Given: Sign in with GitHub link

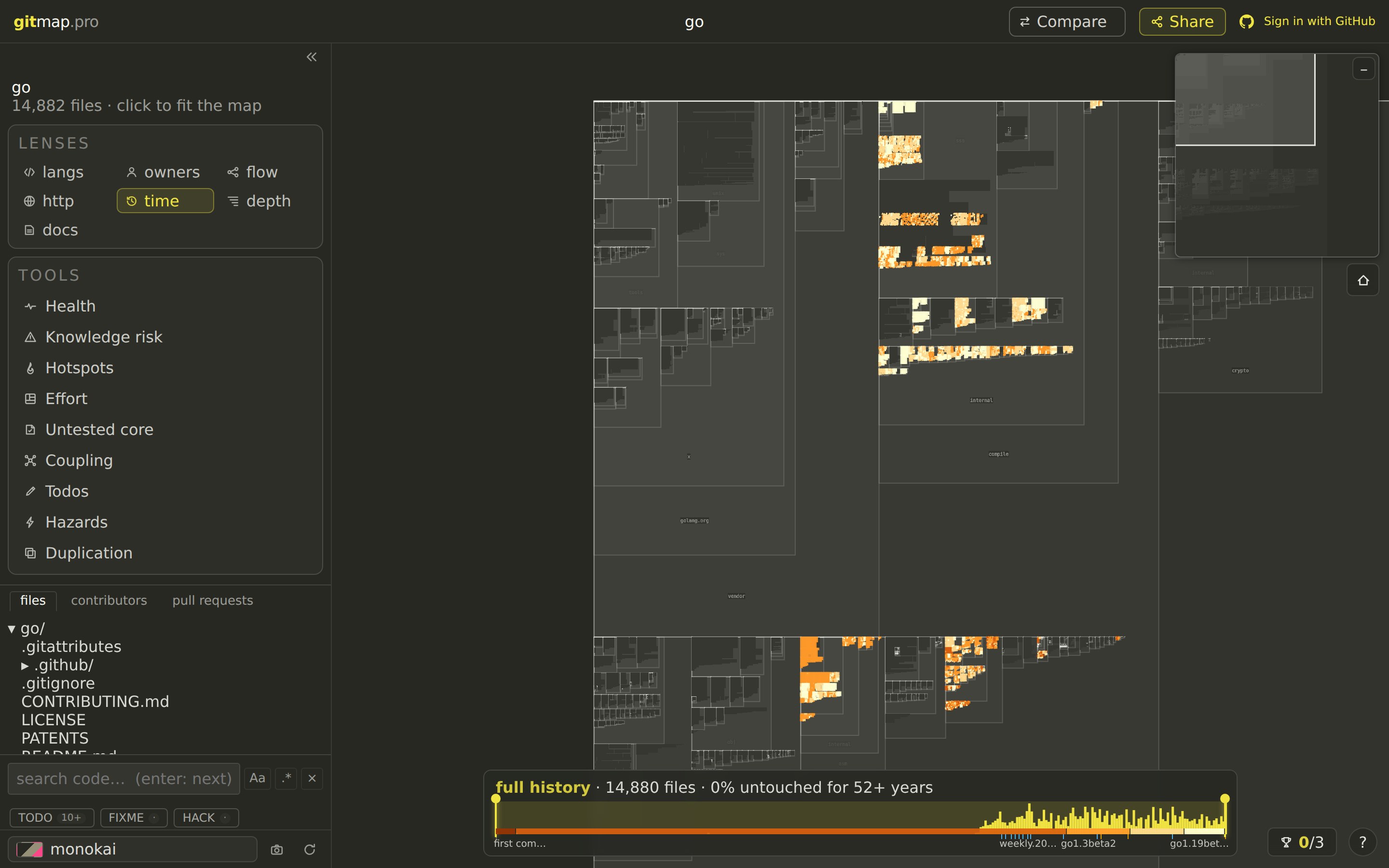Looking at the screenshot, I should pyautogui.click(x=1307, y=22).
